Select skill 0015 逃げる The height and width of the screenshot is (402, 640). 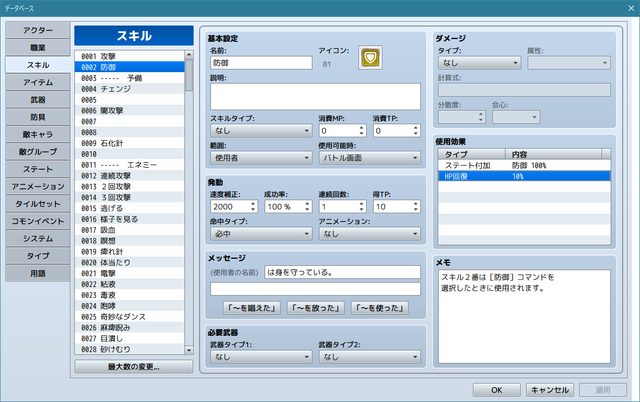point(130,208)
